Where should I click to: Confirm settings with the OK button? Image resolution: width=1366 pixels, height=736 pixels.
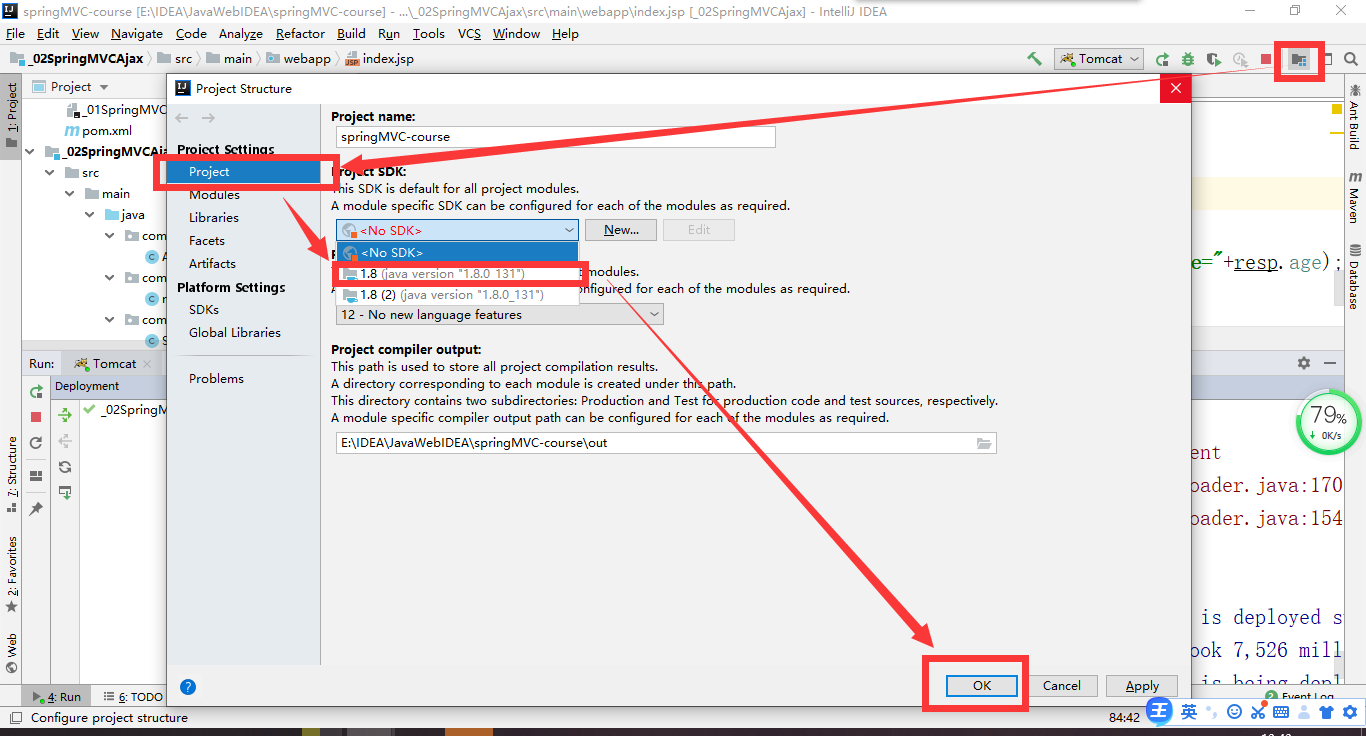coord(980,685)
